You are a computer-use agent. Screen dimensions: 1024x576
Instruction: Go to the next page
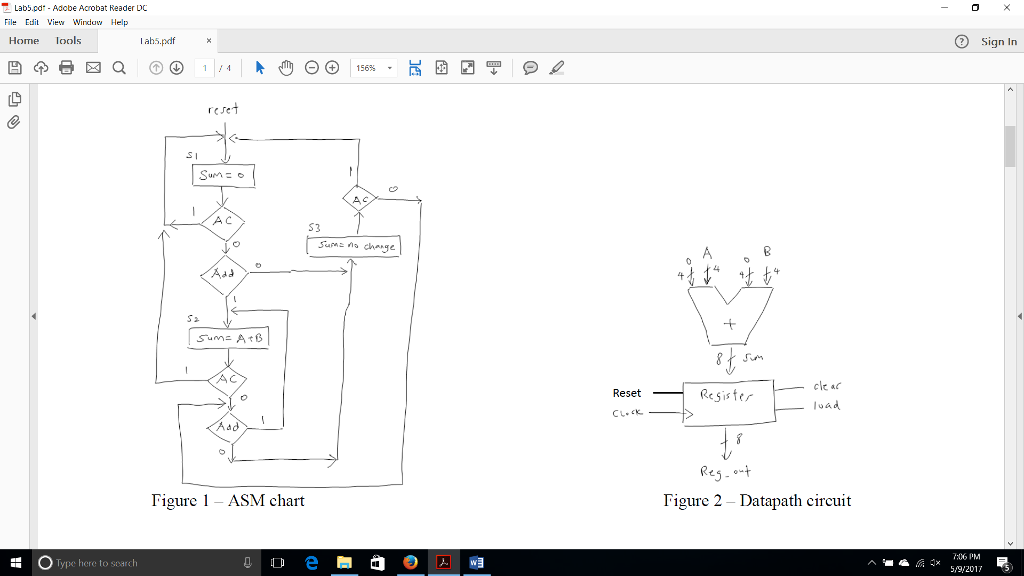click(x=177, y=68)
